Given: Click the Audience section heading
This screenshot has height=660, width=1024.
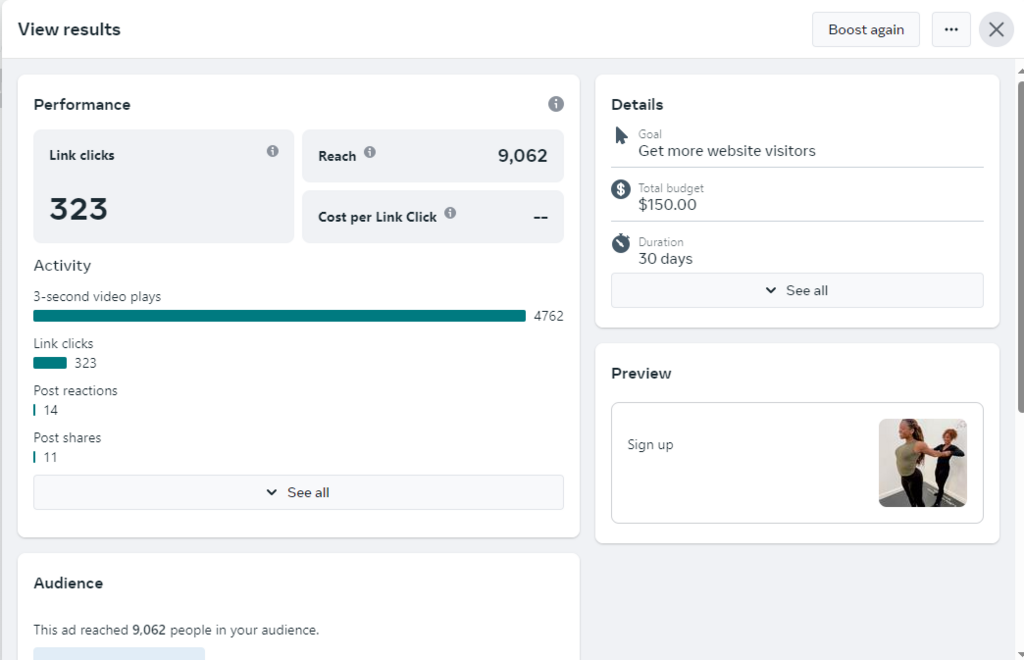Looking at the screenshot, I should [68, 583].
